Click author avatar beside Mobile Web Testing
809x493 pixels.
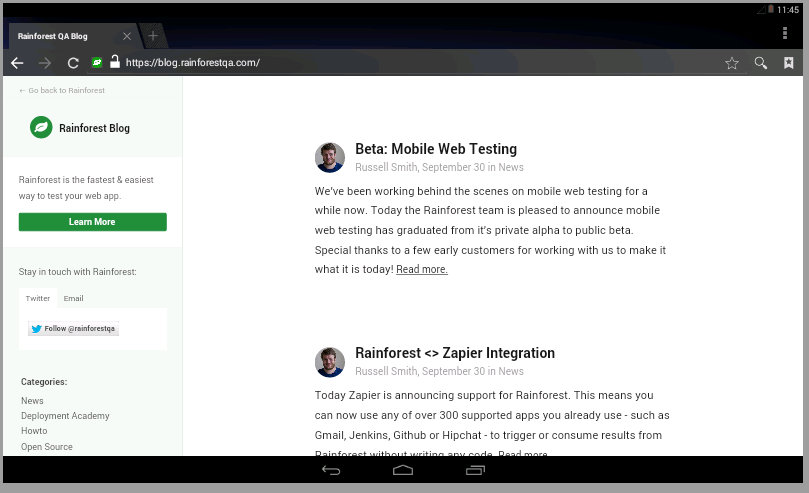pyautogui.click(x=330, y=157)
